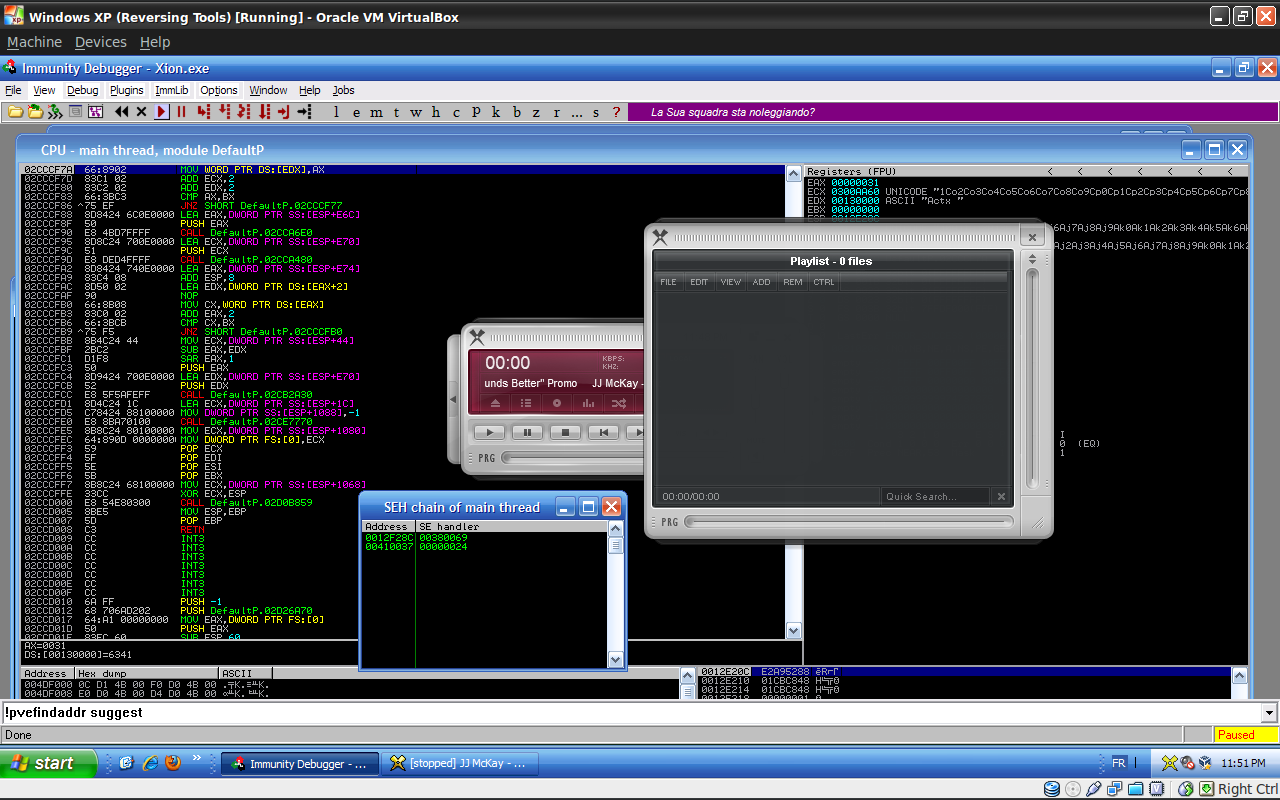Click the Pause execution toolbar icon

tap(181, 112)
